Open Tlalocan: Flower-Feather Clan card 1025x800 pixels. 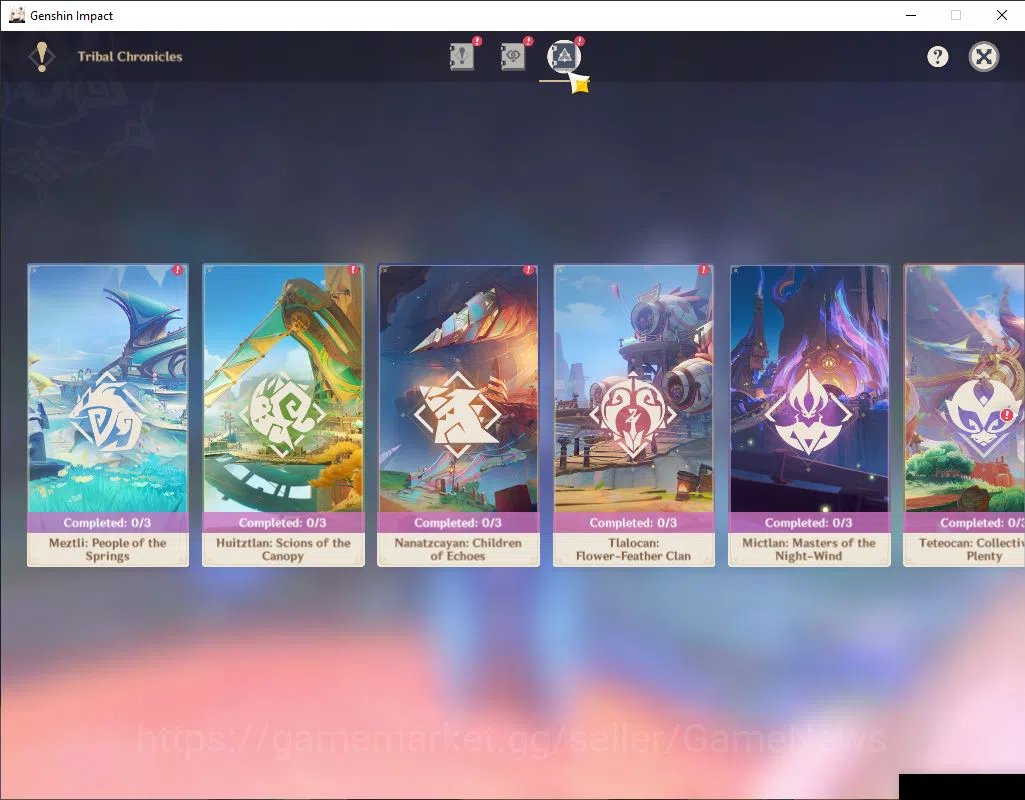point(633,415)
